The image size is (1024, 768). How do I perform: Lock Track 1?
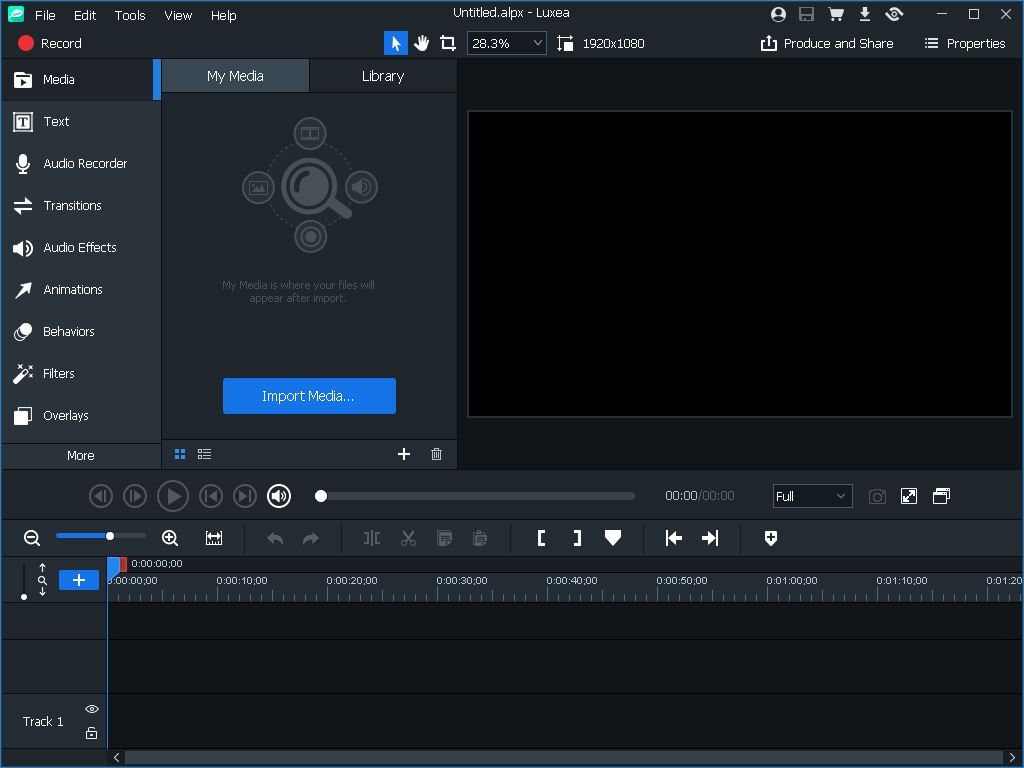click(x=91, y=733)
